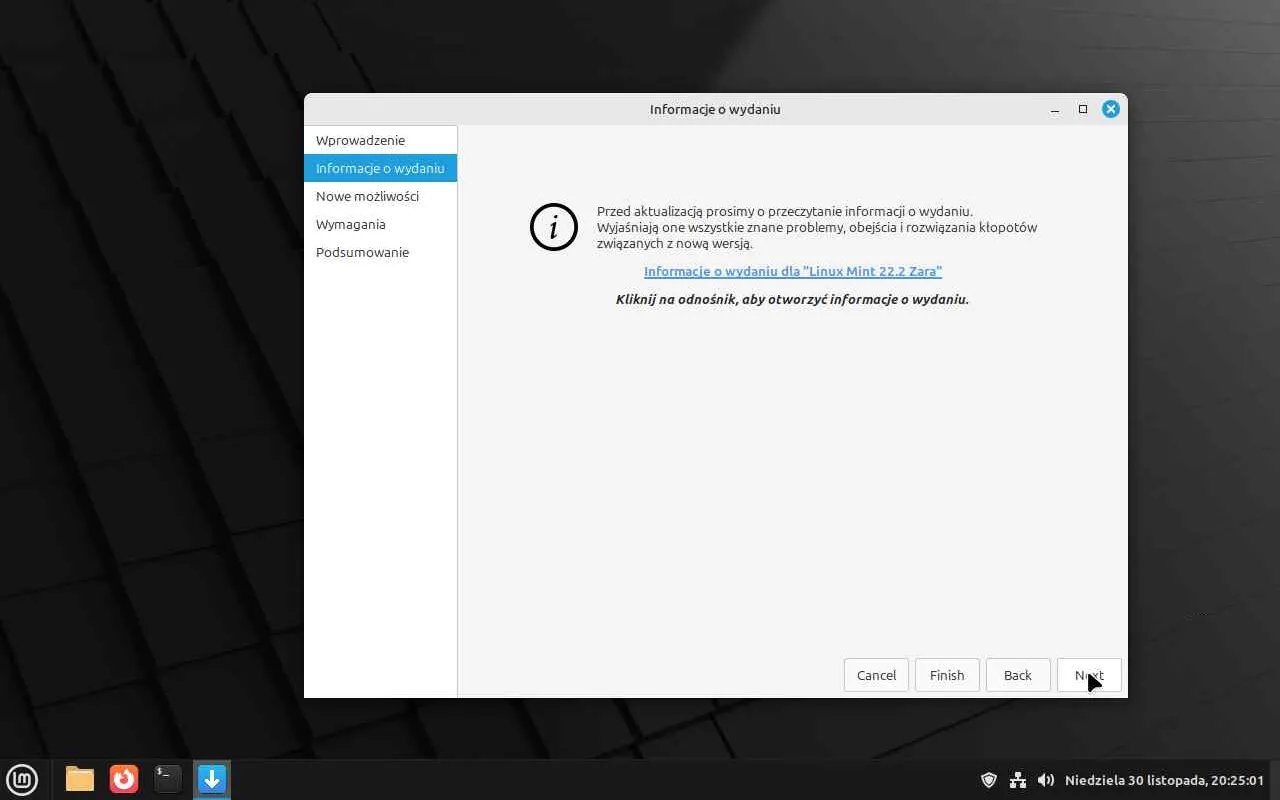
Task: Open the network connections tray icon
Action: (1018, 780)
